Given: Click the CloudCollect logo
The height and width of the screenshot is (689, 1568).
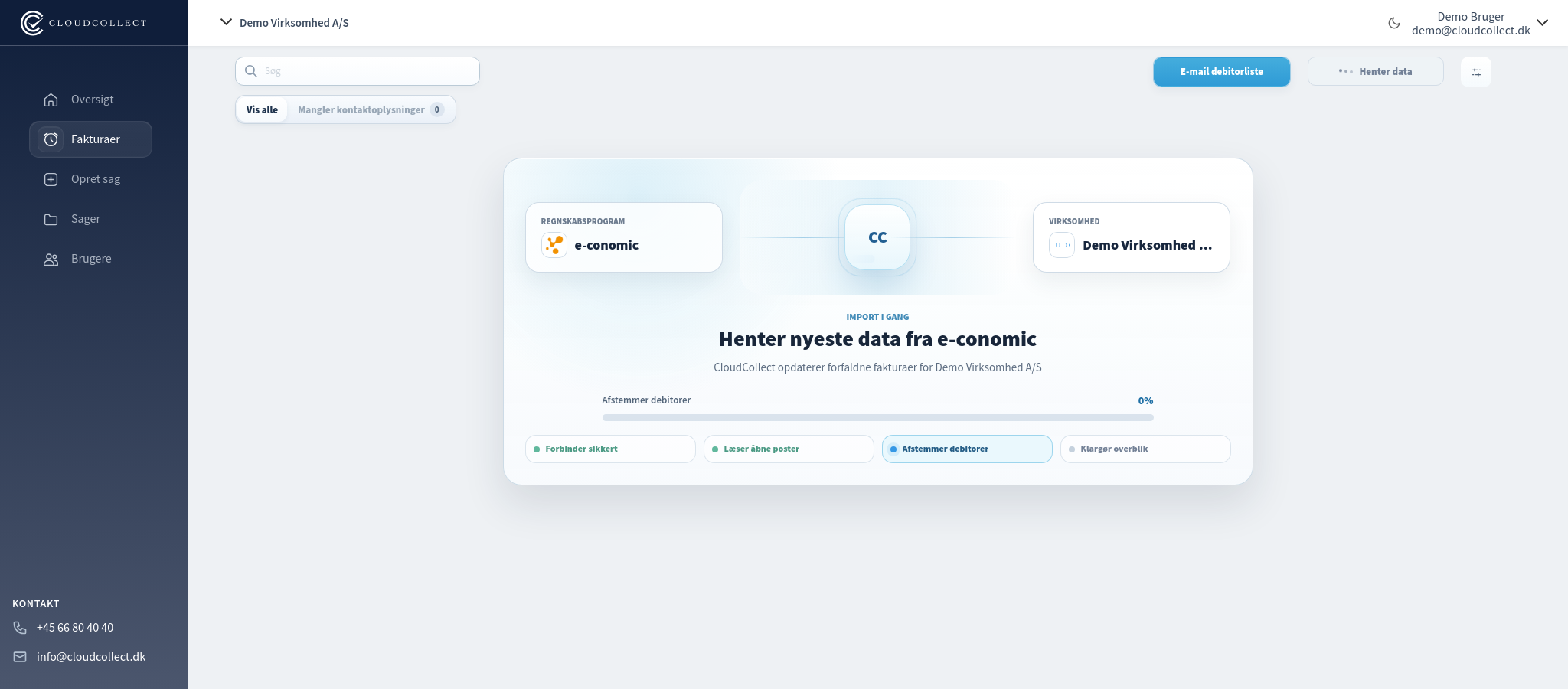Looking at the screenshot, I should tap(83, 23).
